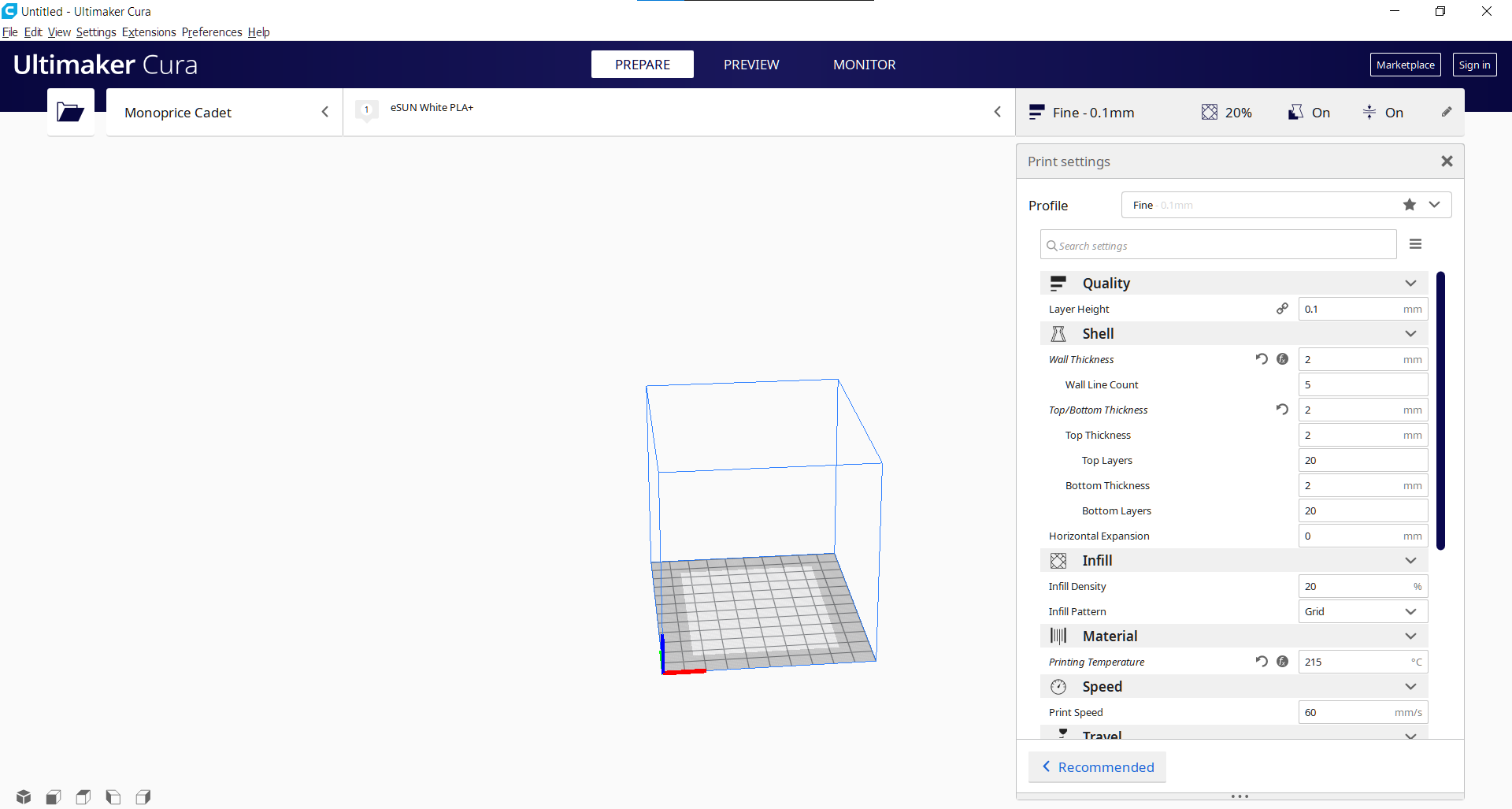Open the Extensions menu

[149, 32]
